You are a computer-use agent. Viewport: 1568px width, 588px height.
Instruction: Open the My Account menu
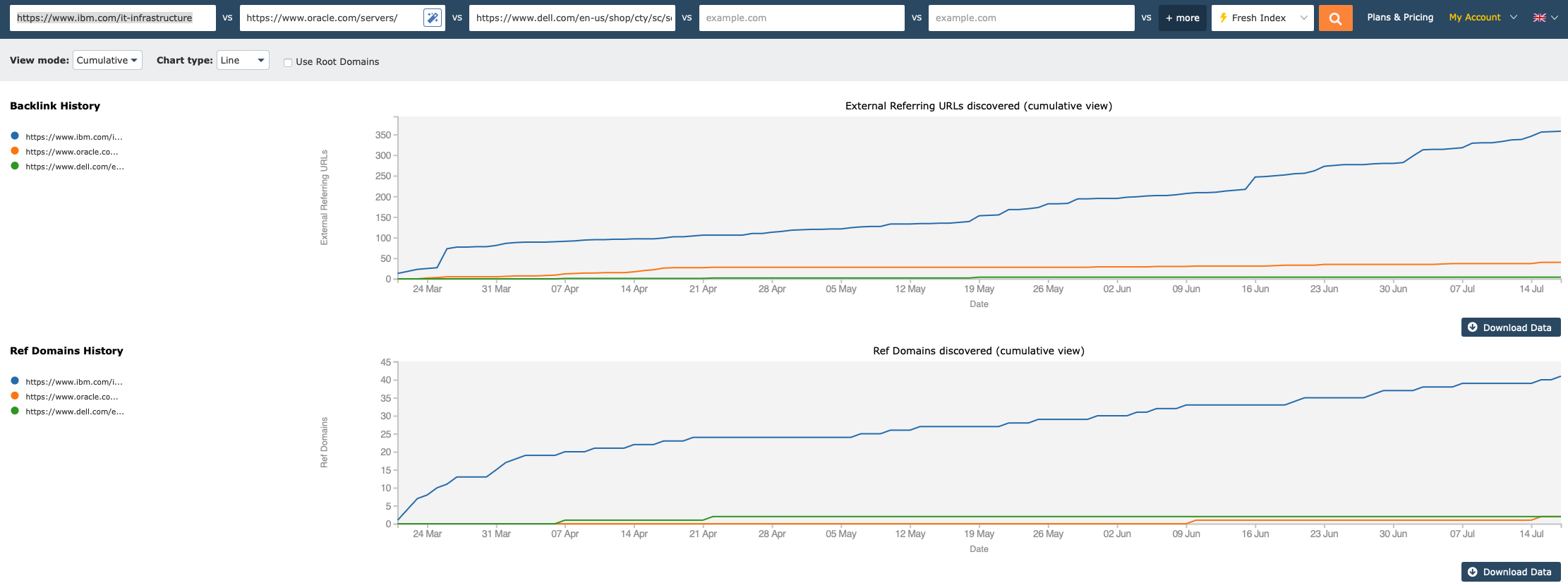click(x=1482, y=18)
